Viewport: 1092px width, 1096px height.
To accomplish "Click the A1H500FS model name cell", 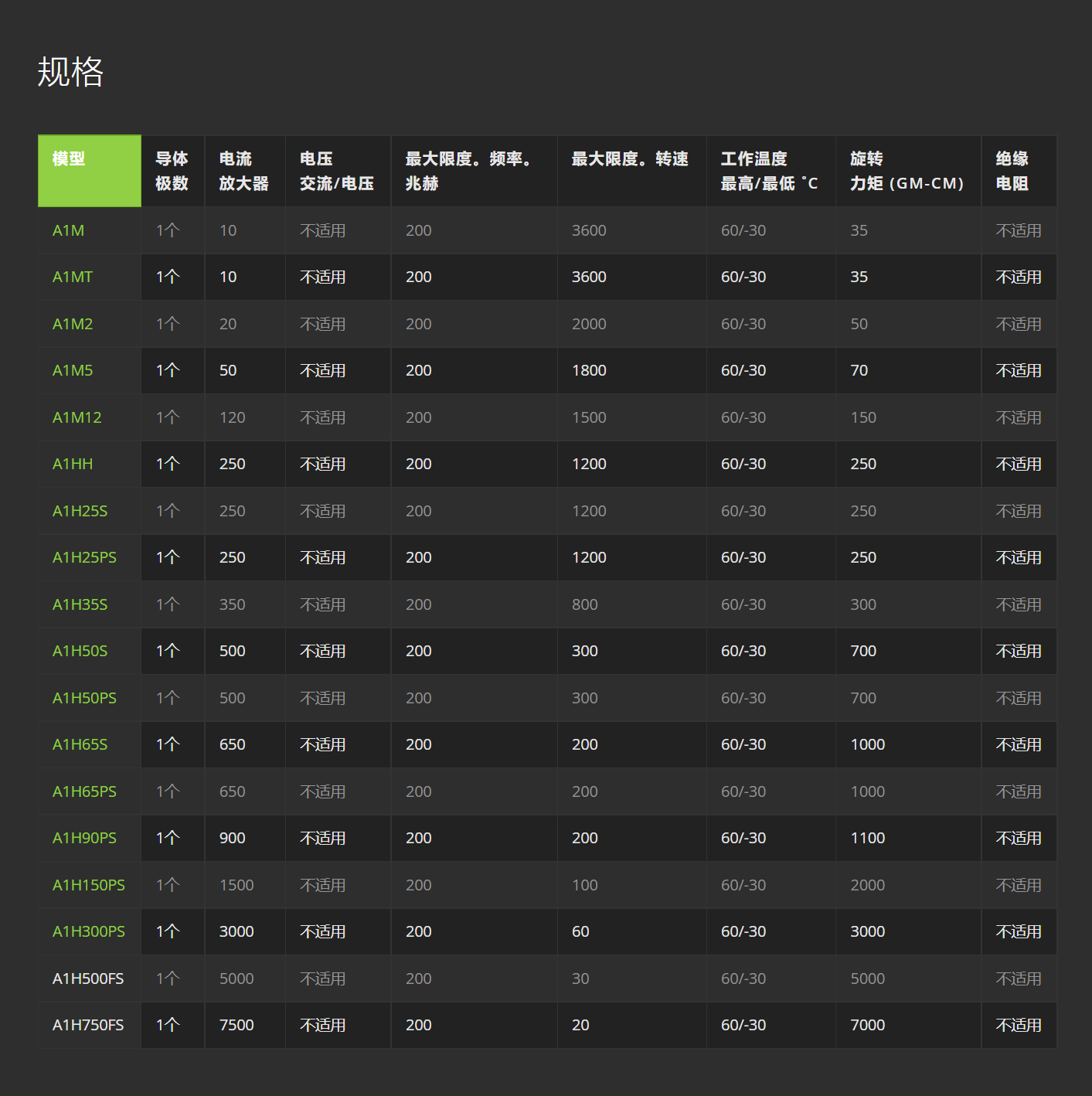I will [88, 979].
